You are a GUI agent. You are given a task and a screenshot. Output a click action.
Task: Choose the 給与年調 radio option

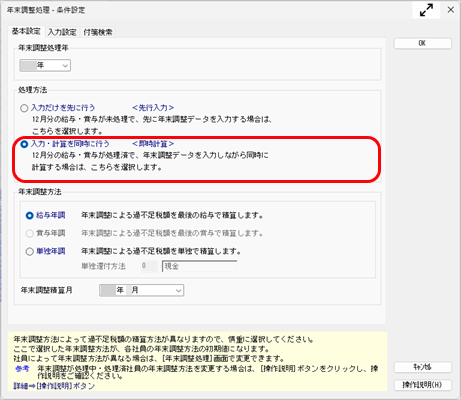point(30,215)
